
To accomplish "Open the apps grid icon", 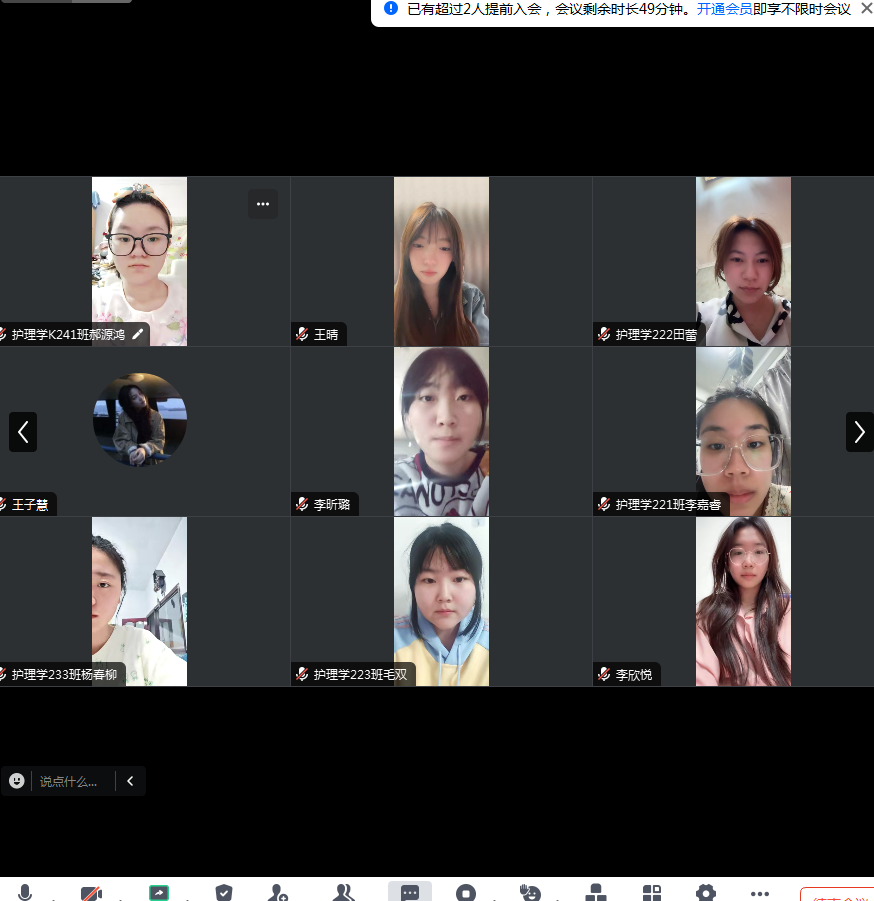I will click(652, 892).
